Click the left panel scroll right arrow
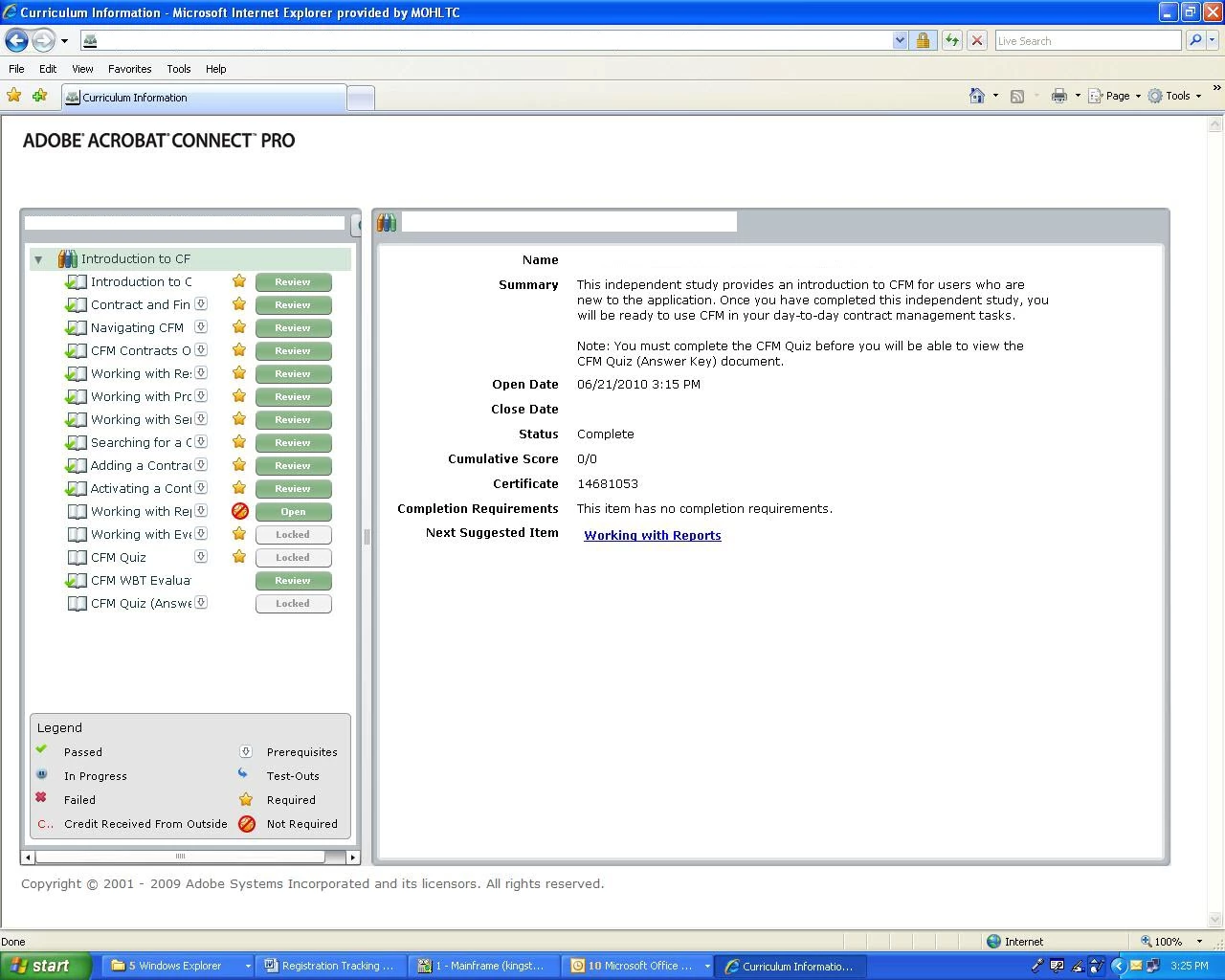This screenshot has width=1225, height=980. pyautogui.click(x=352, y=857)
